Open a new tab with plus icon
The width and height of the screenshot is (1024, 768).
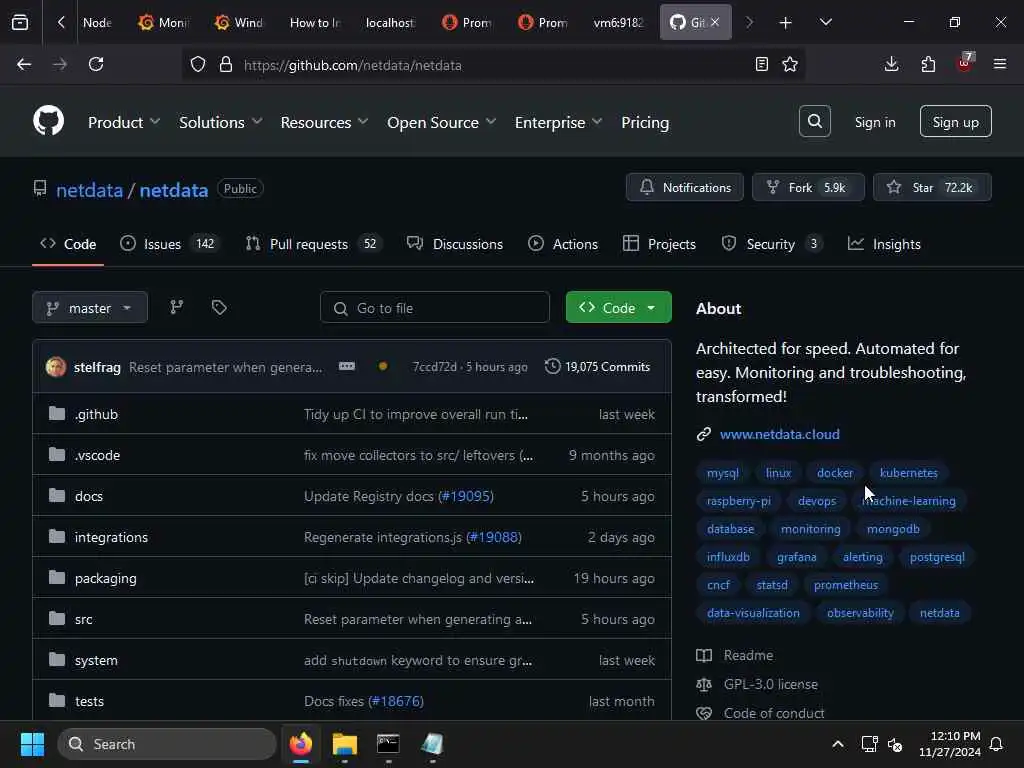pyautogui.click(x=786, y=22)
